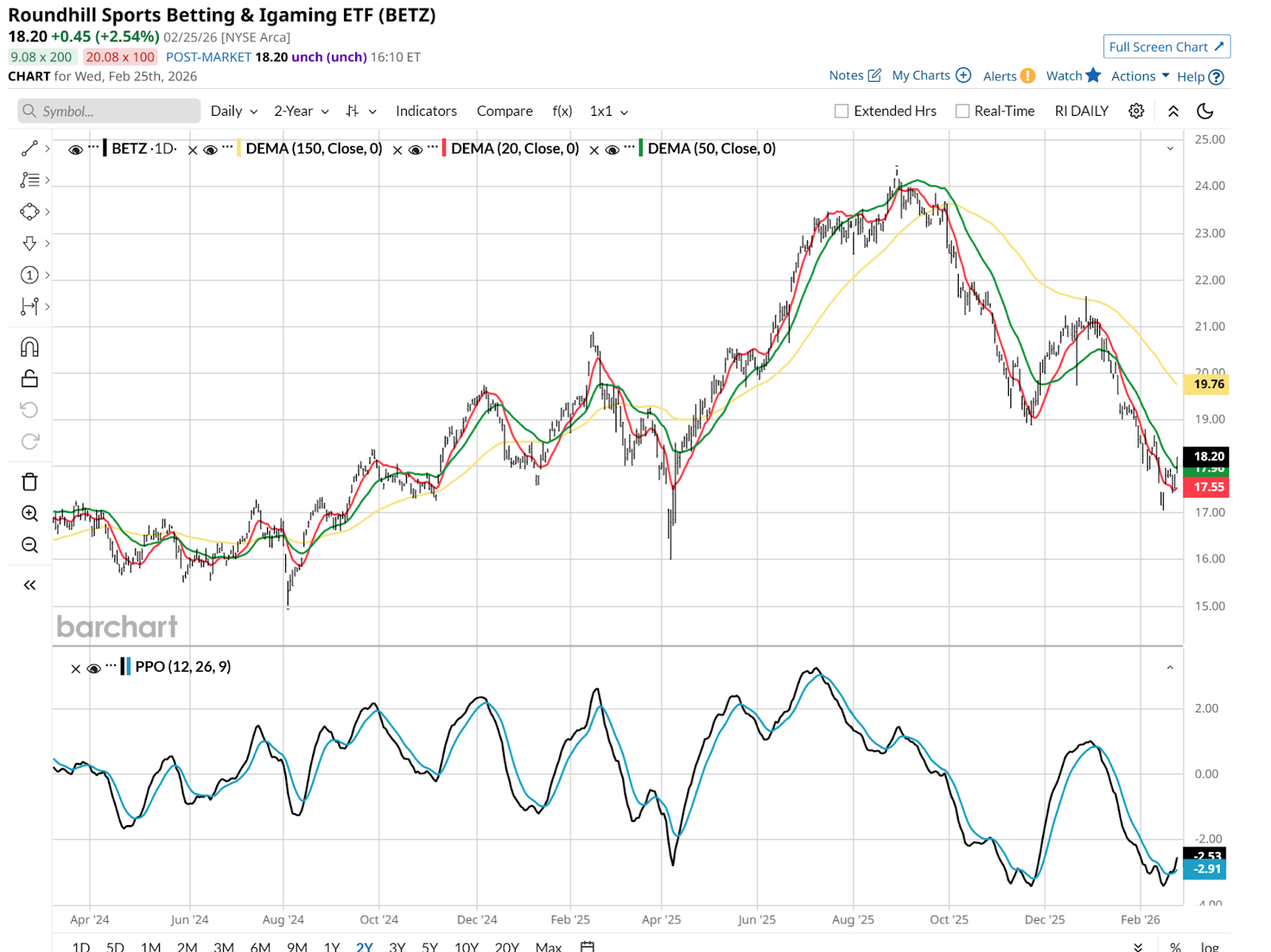Open chart settings gear
1271x952 pixels.
pos(1137,111)
